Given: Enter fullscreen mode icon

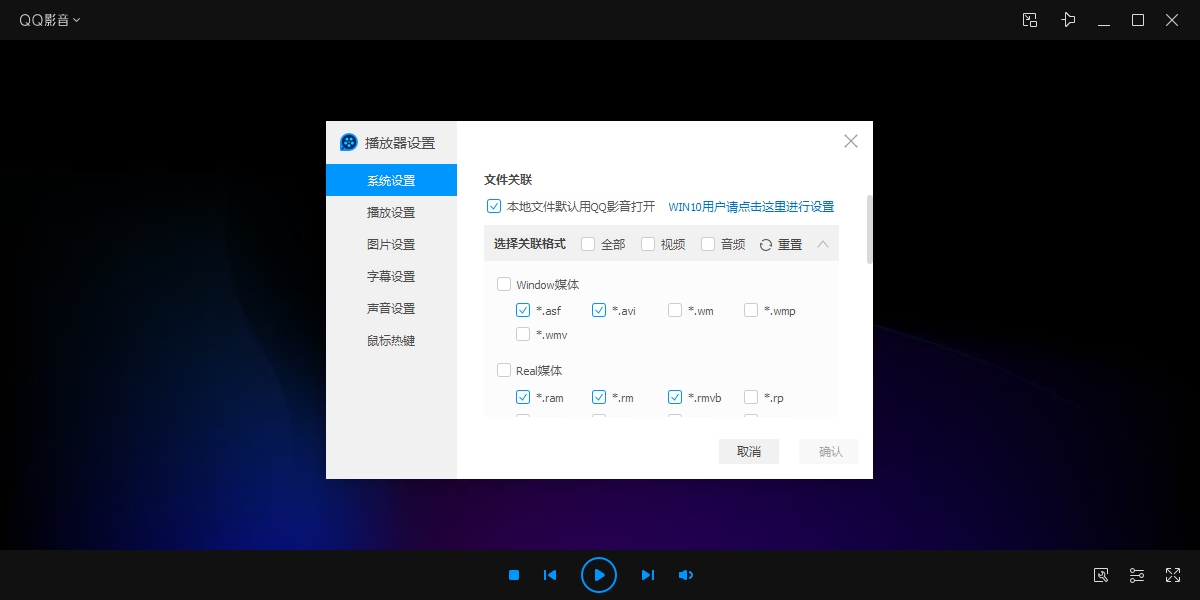Looking at the screenshot, I should pos(1173,575).
